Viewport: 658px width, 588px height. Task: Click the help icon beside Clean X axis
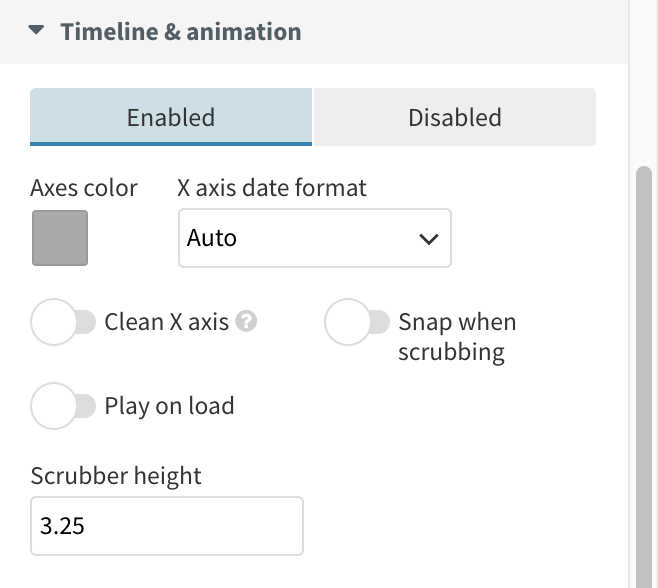coord(248,322)
